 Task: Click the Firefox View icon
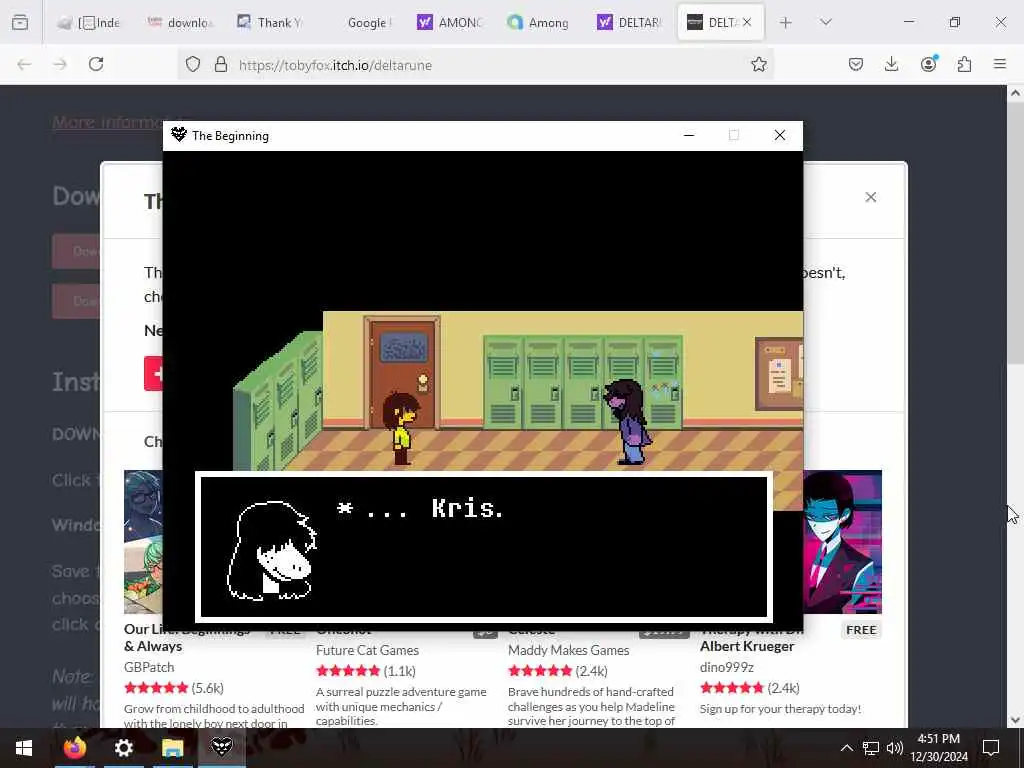20,22
